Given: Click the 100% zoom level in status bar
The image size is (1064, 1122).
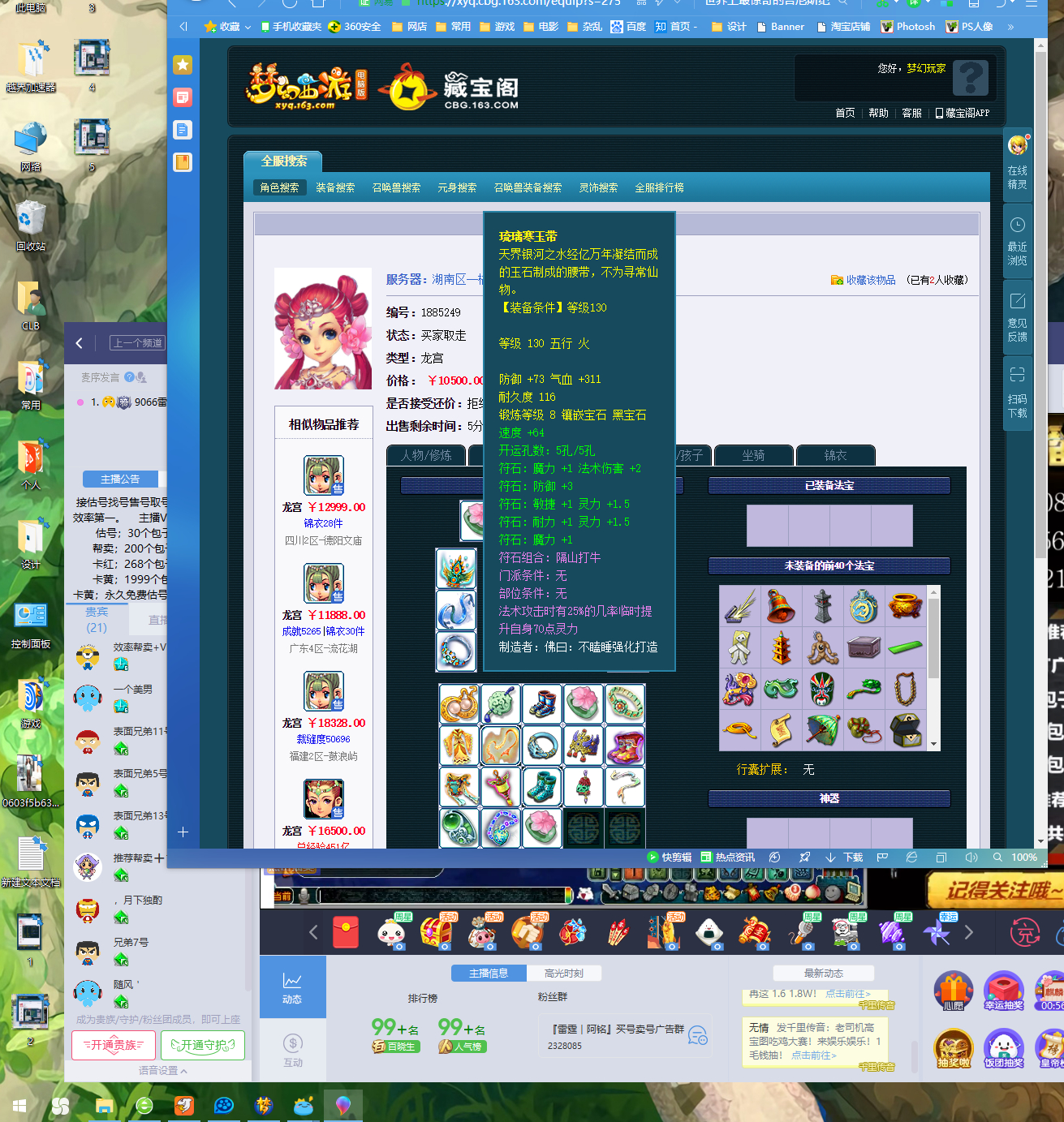Looking at the screenshot, I should click(1024, 858).
